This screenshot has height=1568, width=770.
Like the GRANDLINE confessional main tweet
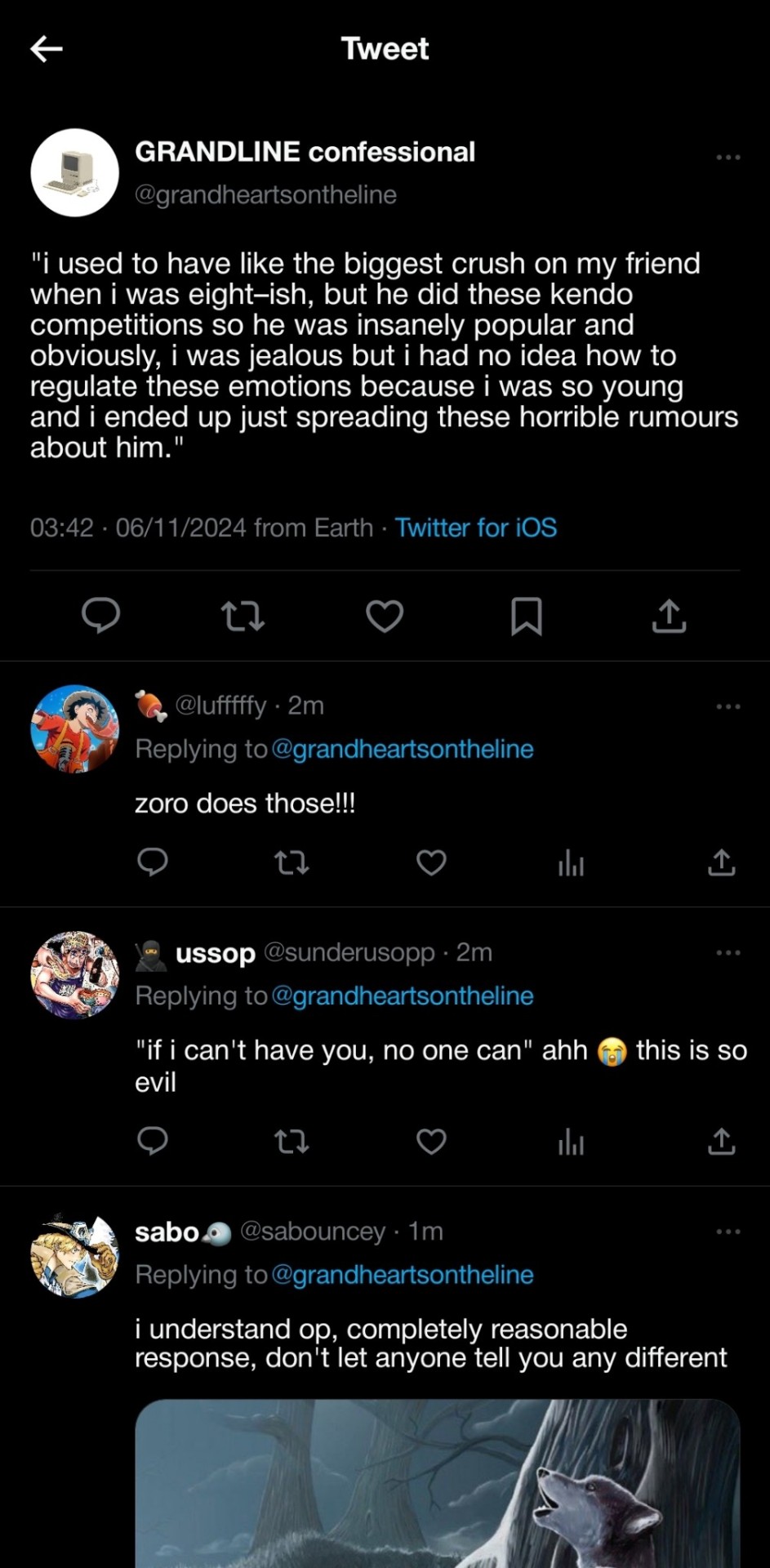click(x=385, y=616)
